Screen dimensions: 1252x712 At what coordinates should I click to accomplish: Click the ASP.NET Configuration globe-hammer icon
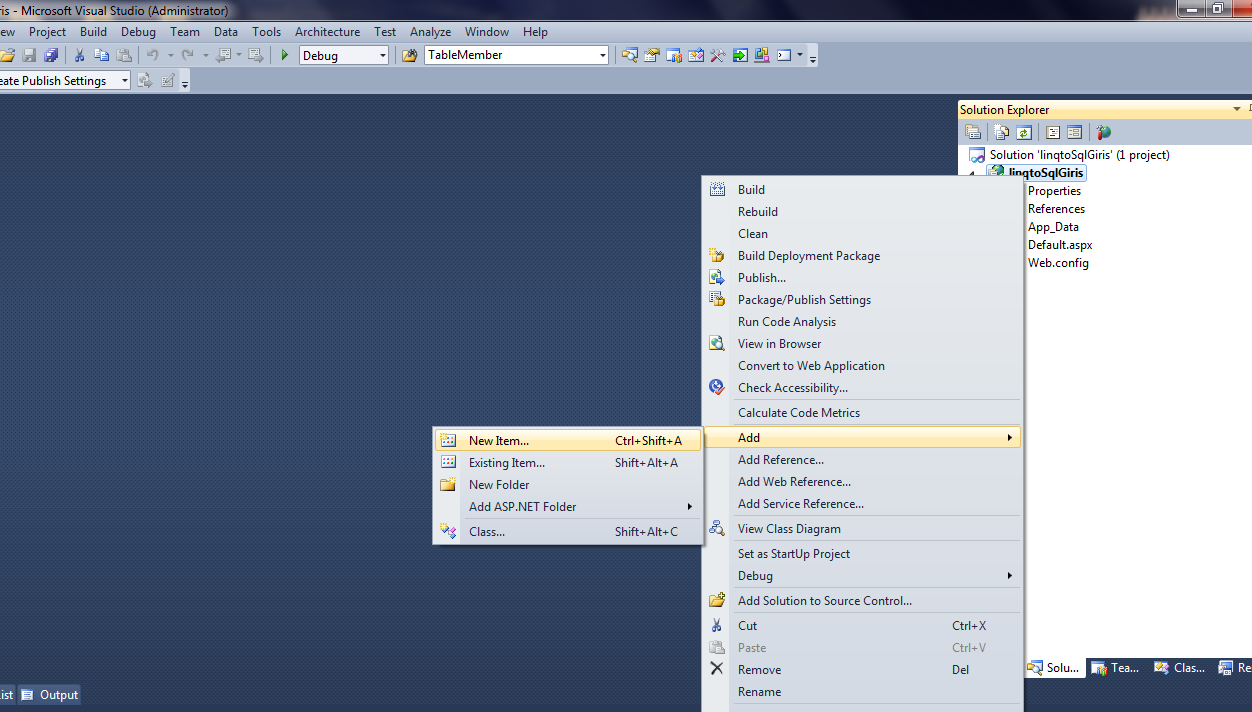(x=1103, y=132)
